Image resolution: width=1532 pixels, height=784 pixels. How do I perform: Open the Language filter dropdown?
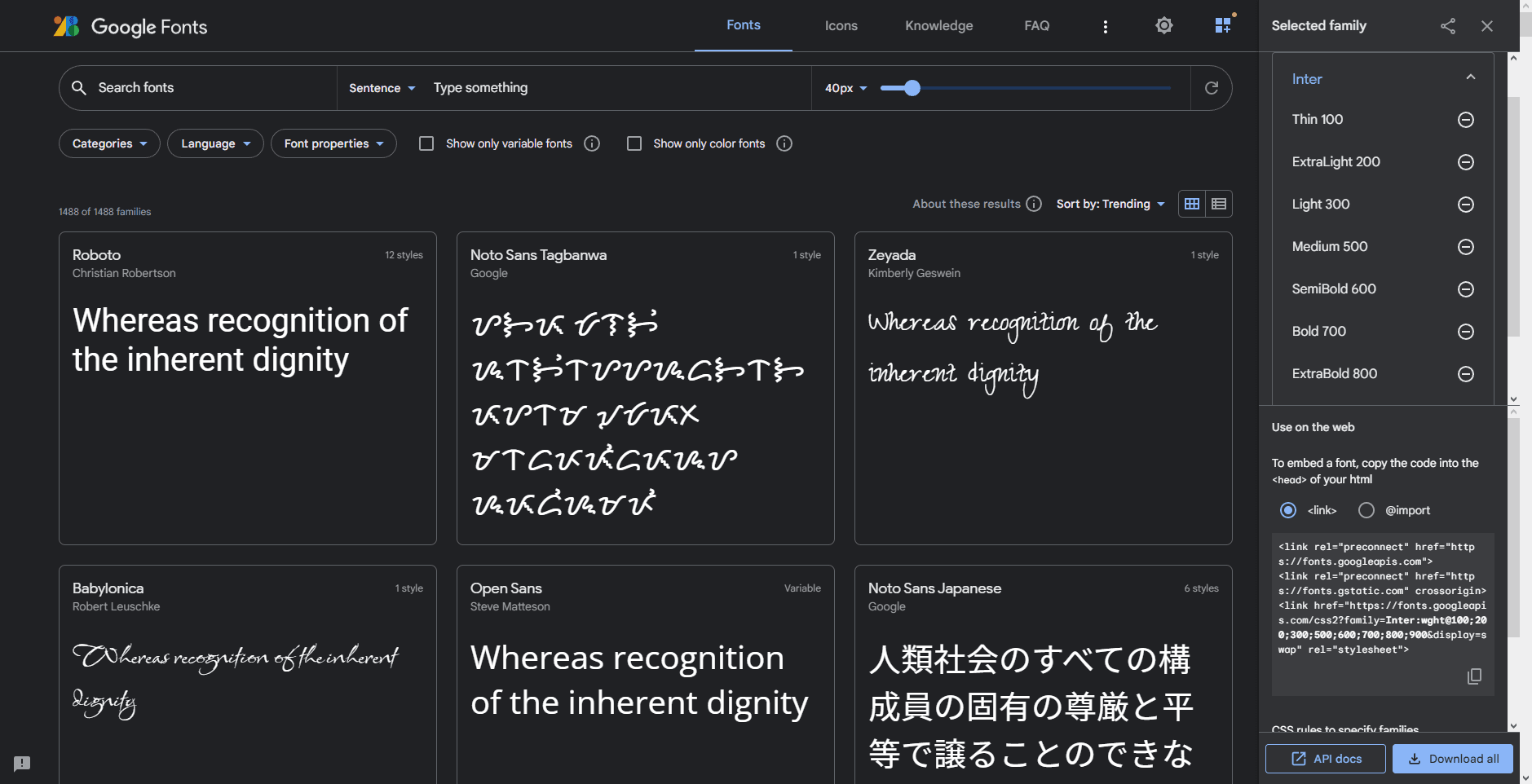215,143
